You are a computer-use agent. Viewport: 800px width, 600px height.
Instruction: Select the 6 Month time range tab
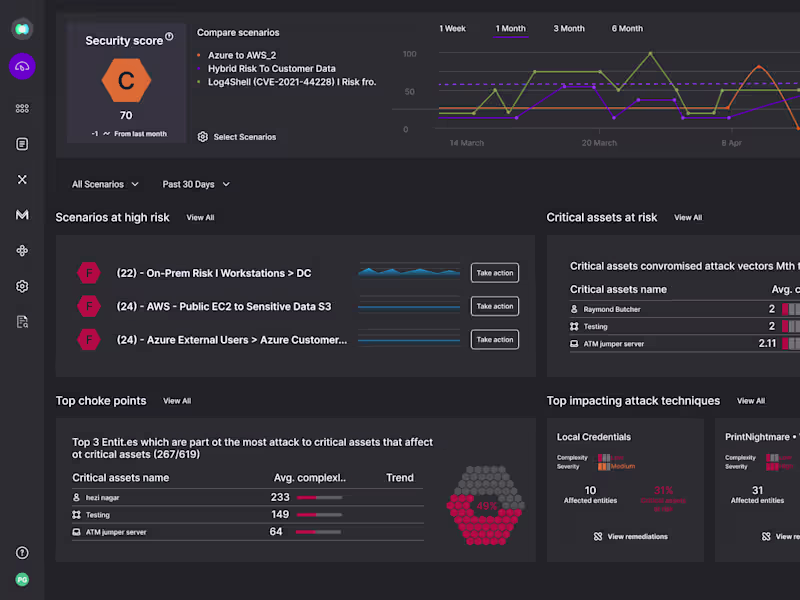pos(627,29)
